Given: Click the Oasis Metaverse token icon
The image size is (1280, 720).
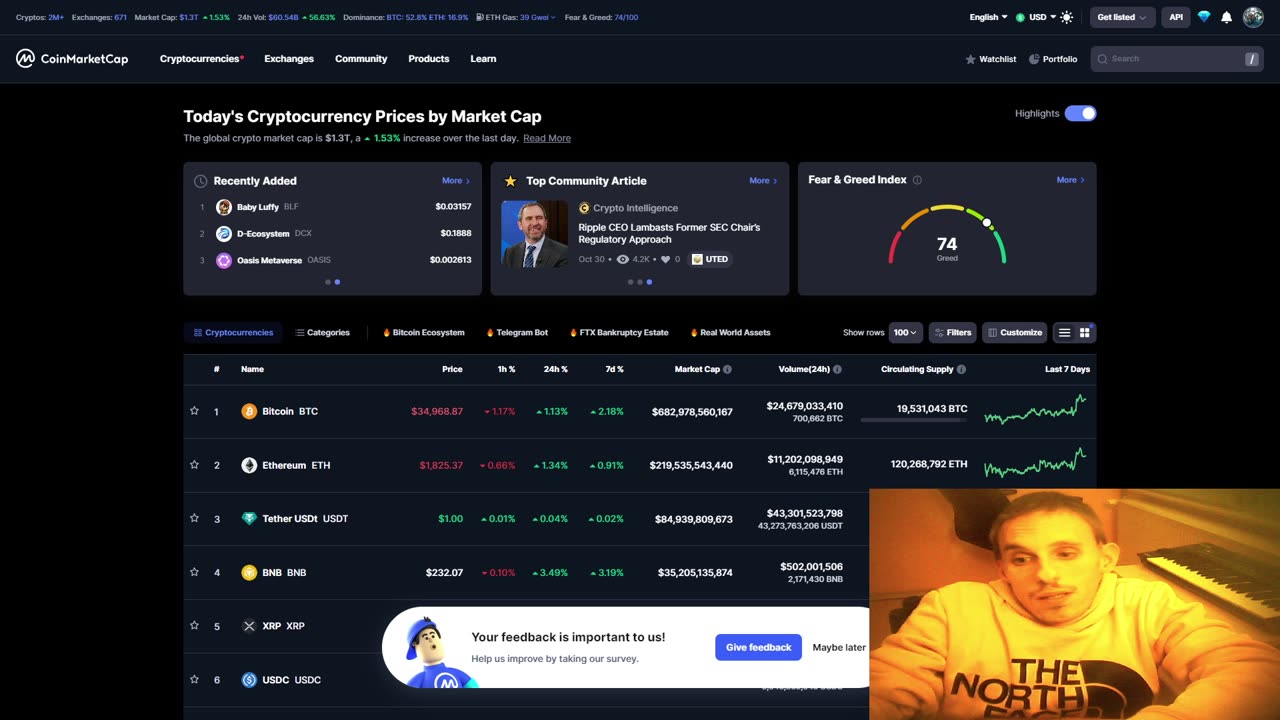Looking at the screenshot, I should (x=224, y=260).
